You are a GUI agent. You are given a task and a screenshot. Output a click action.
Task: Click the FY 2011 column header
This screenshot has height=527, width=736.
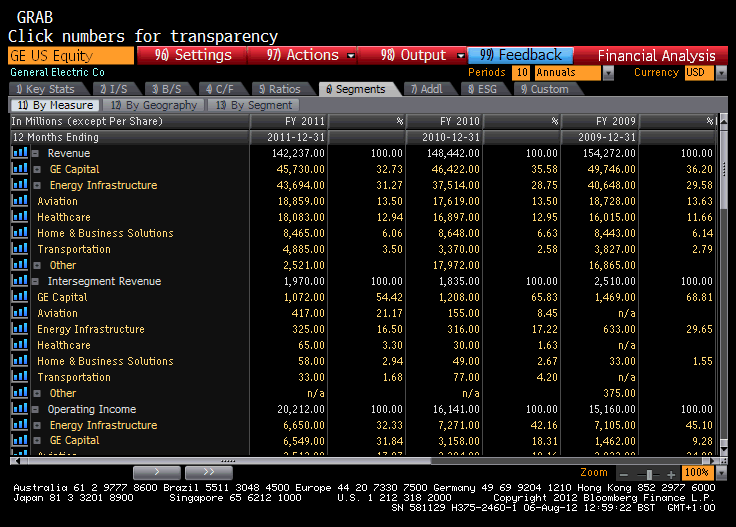289,122
